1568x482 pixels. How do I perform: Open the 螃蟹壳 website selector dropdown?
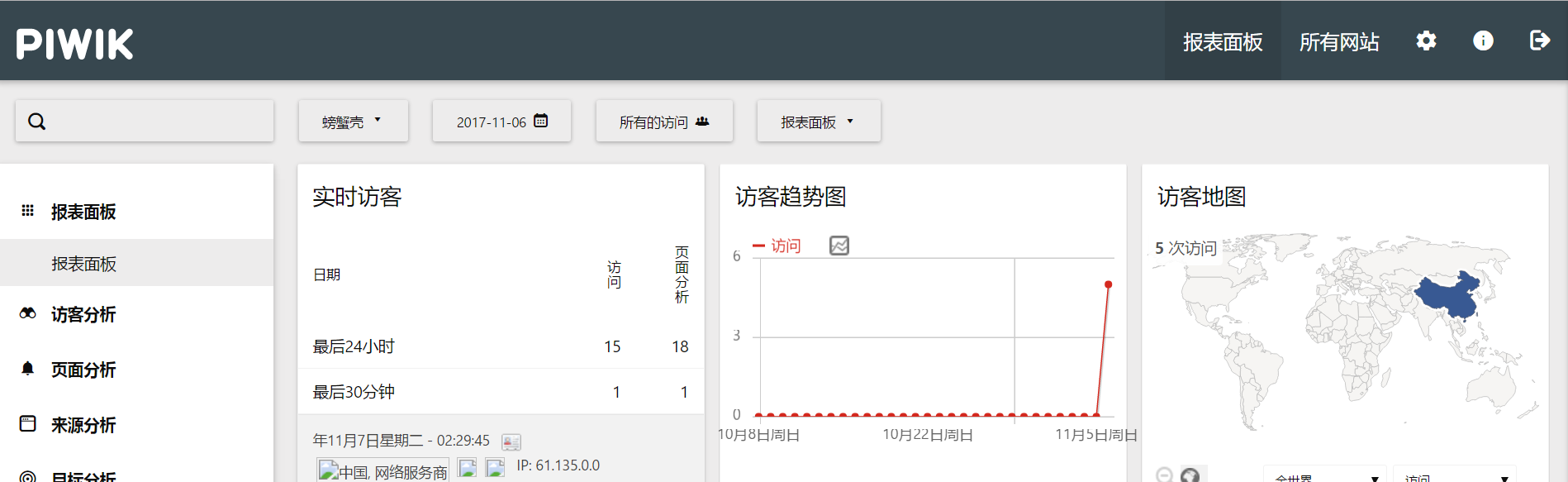coord(353,122)
